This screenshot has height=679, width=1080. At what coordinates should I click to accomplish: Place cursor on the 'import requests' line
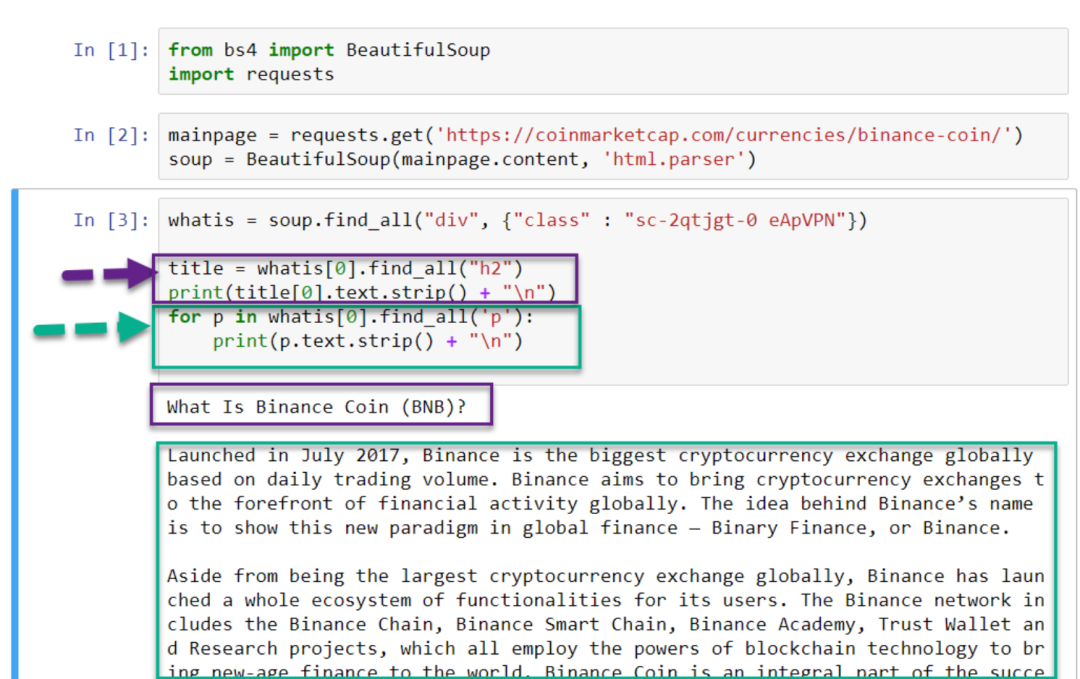tap(251, 74)
